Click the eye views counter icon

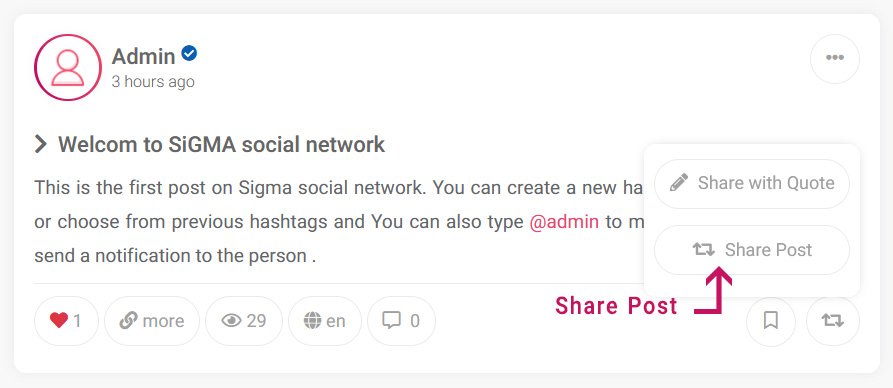pos(231,321)
